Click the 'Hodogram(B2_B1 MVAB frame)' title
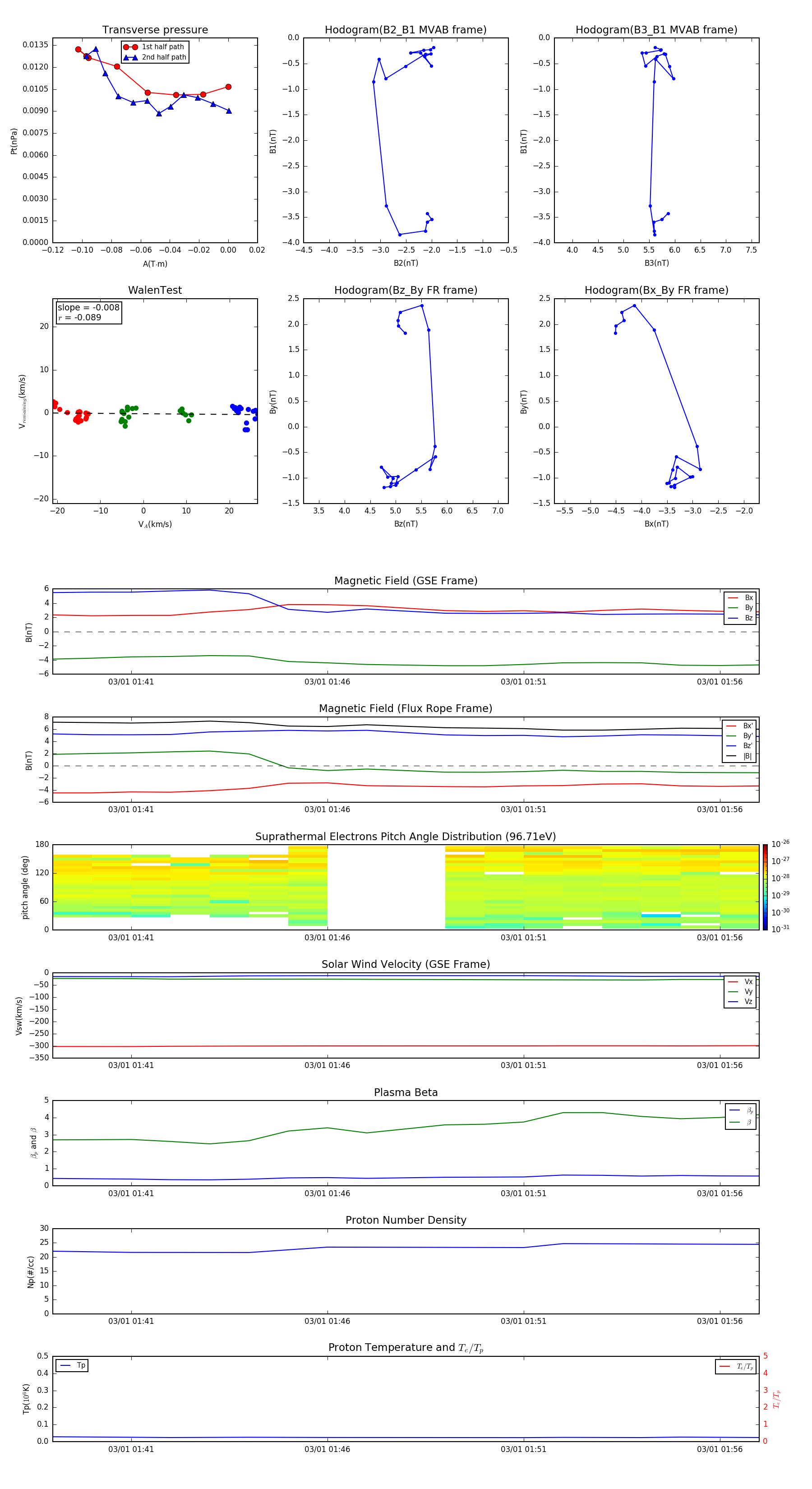 point(406,29)
